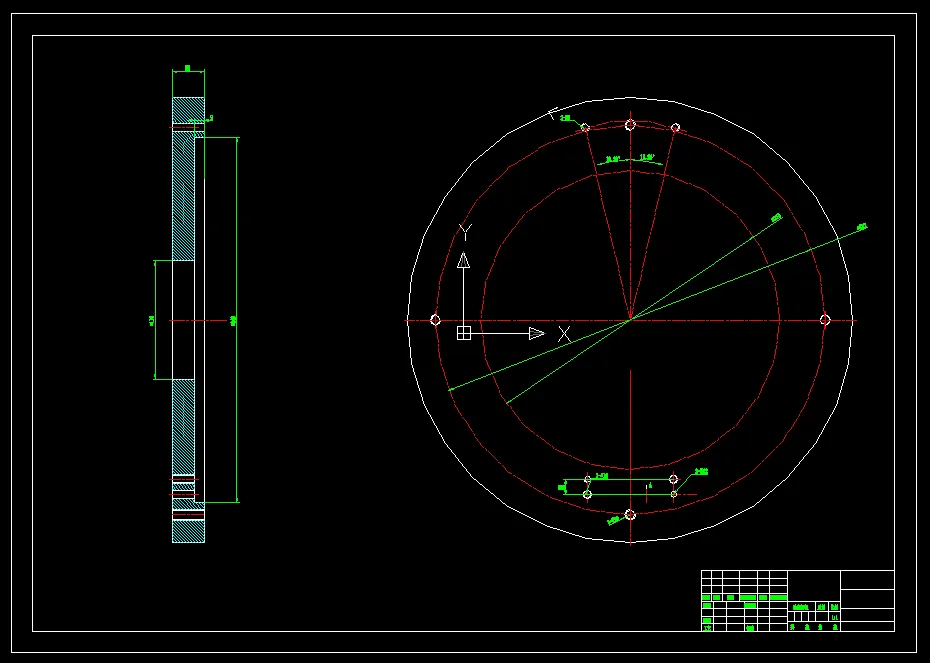Select the width dimension atop the section view
The width and height of the screenshot is (930, 663).
[x=188, y=68]
